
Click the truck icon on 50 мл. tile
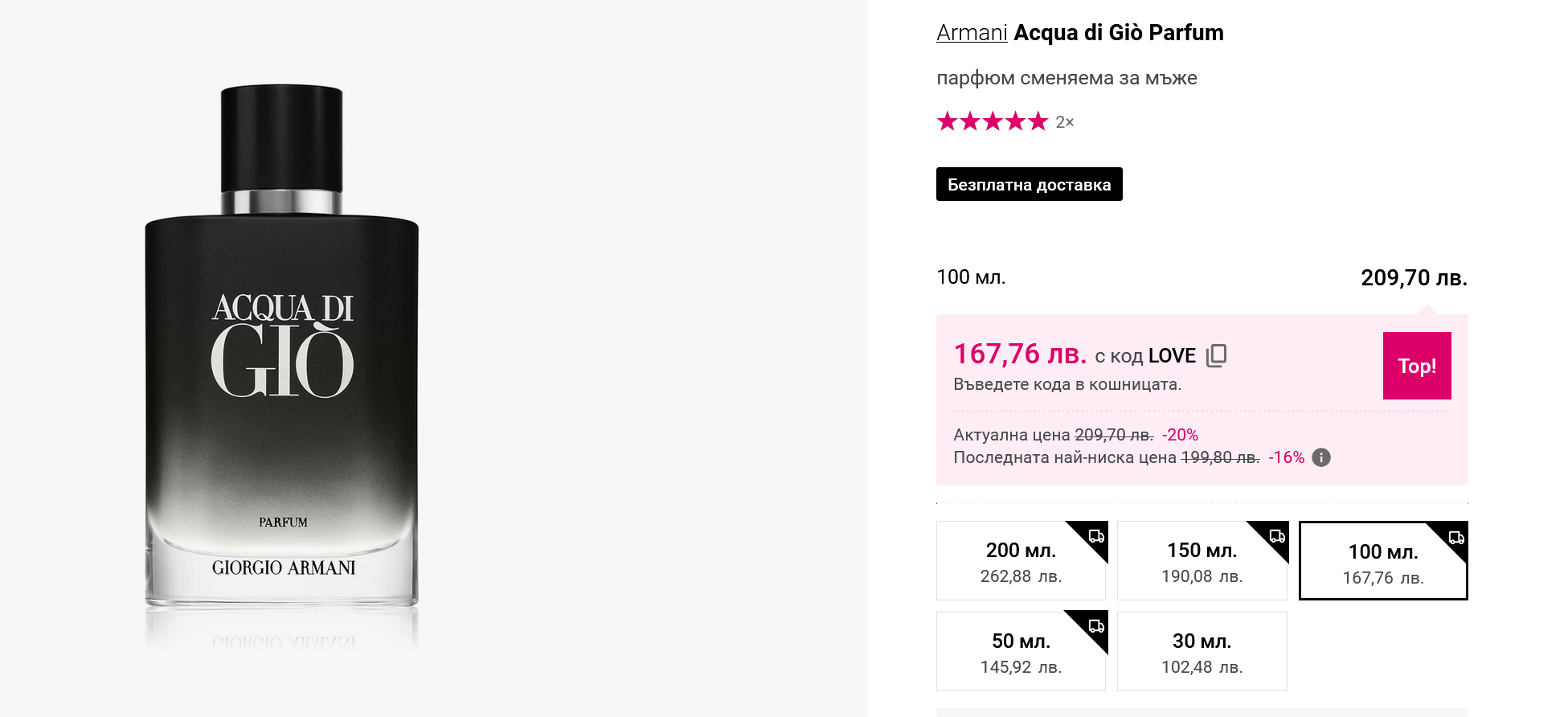point(1096,626)
